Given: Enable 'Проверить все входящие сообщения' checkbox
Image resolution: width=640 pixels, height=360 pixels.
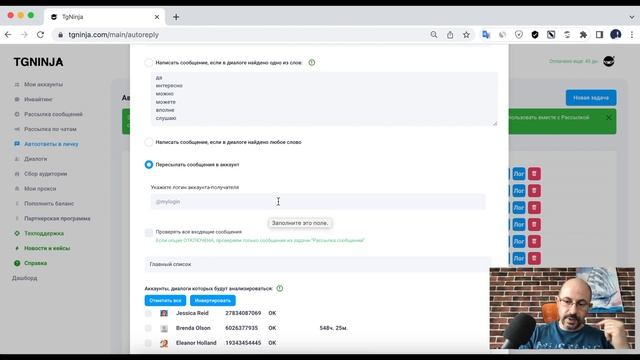Looking at the screenshot, I should tap(149, 233).
